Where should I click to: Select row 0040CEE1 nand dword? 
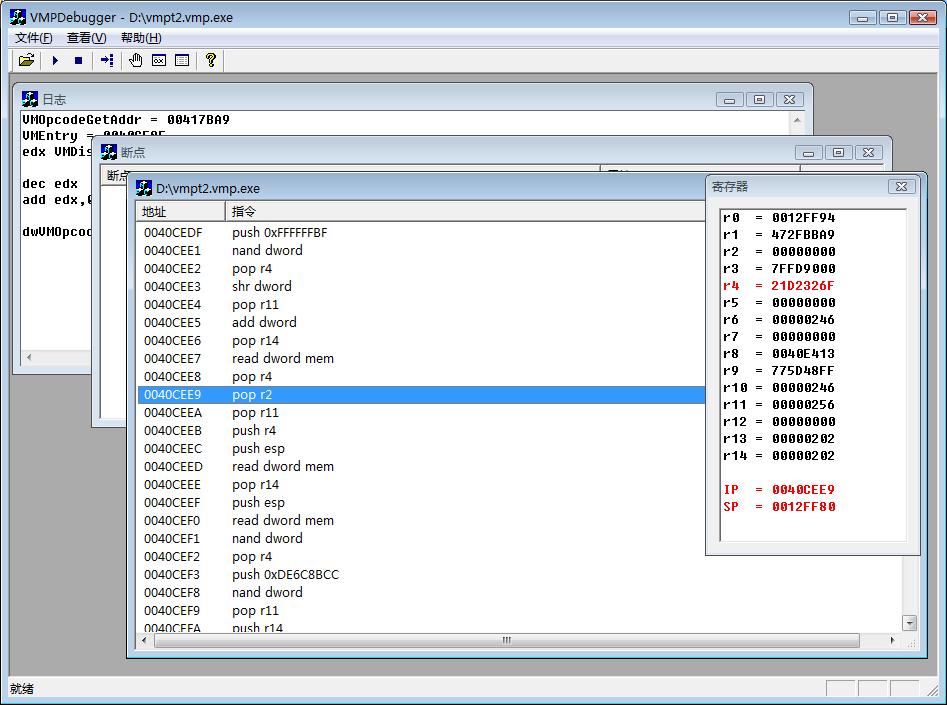point(422,250)
